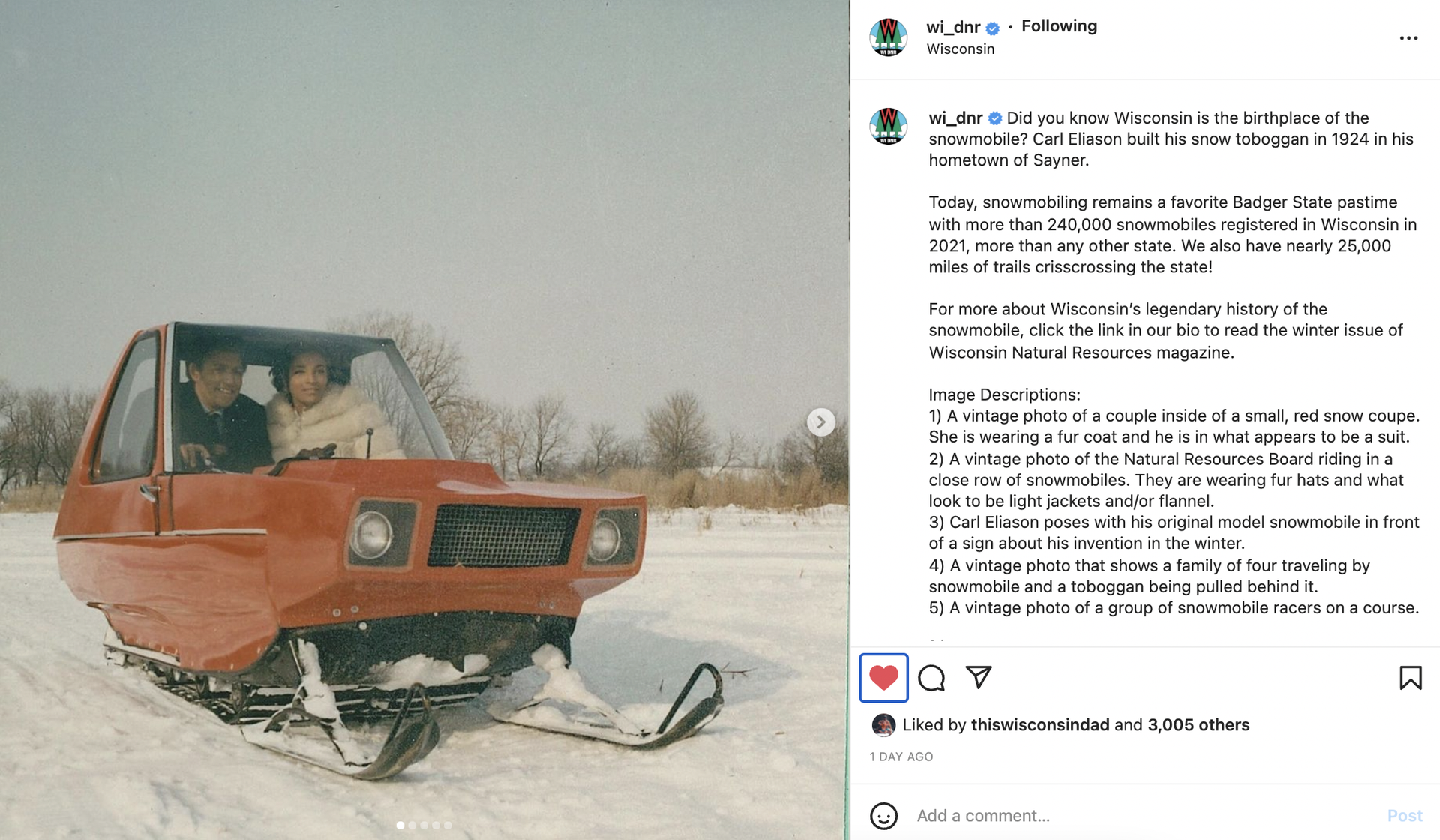
Task: Open wi_dnr profile from header username
Action: [953, 27]
